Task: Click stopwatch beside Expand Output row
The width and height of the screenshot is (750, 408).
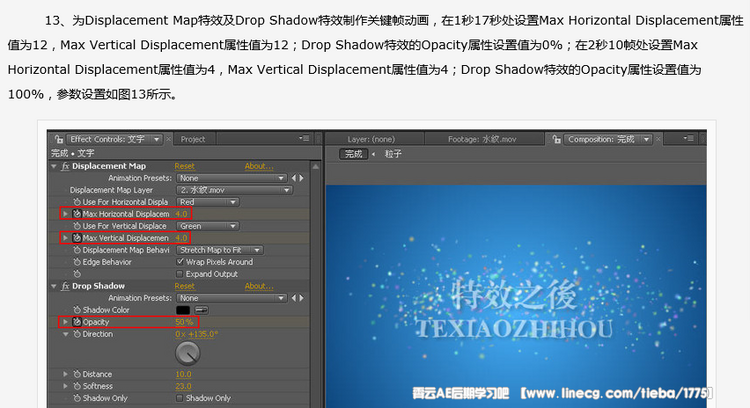Action: 77,274
